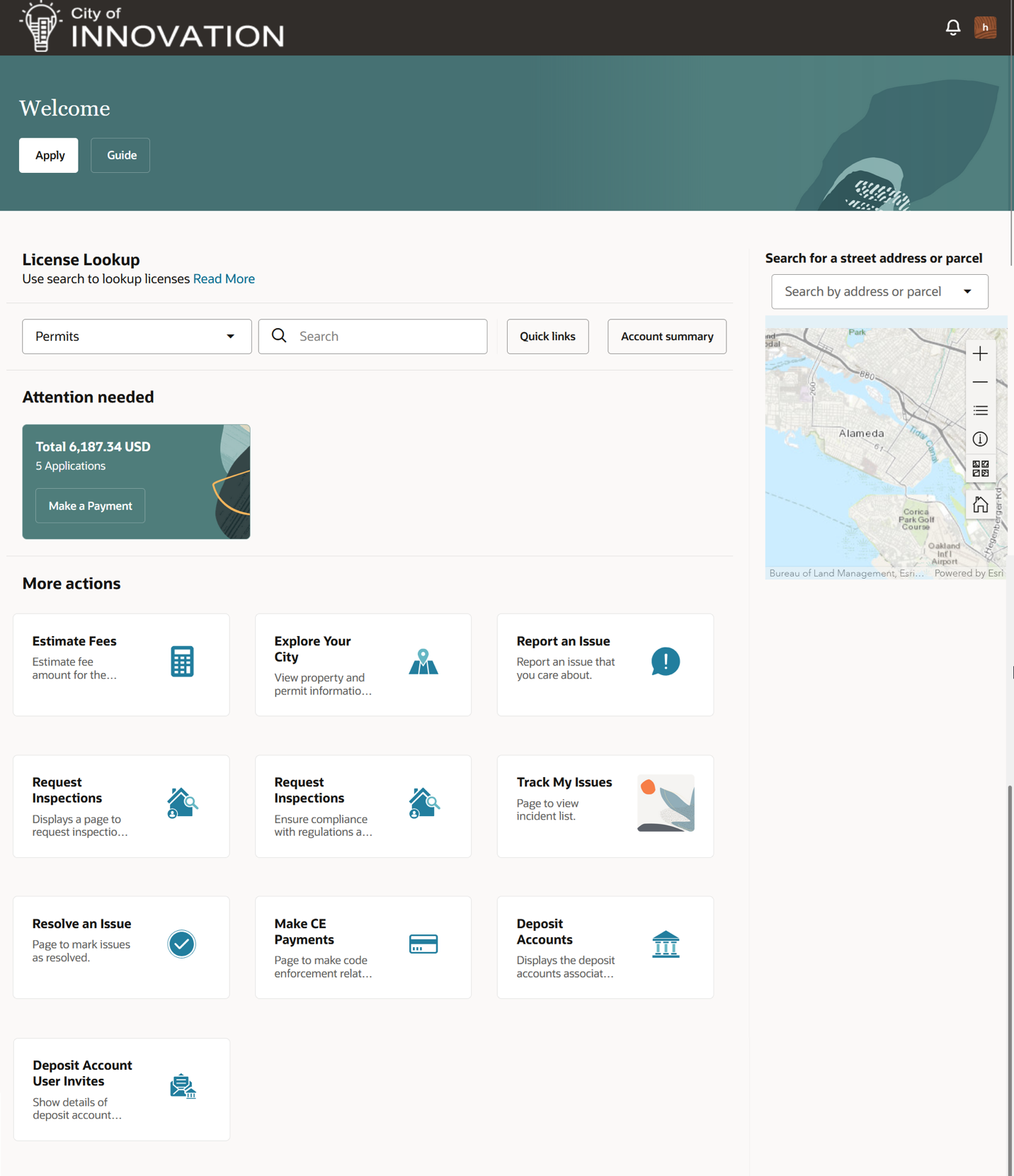The width and height of the screenshot is (1014, 1176).
Task: Reset map to home extent
Action: click(x=980, y=504)
